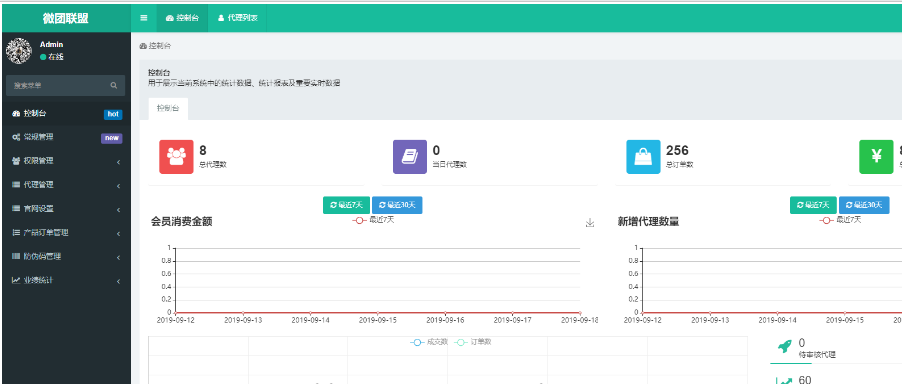Click 最近7天 button above 新增代理数量 chart

(x=813, y=205)
